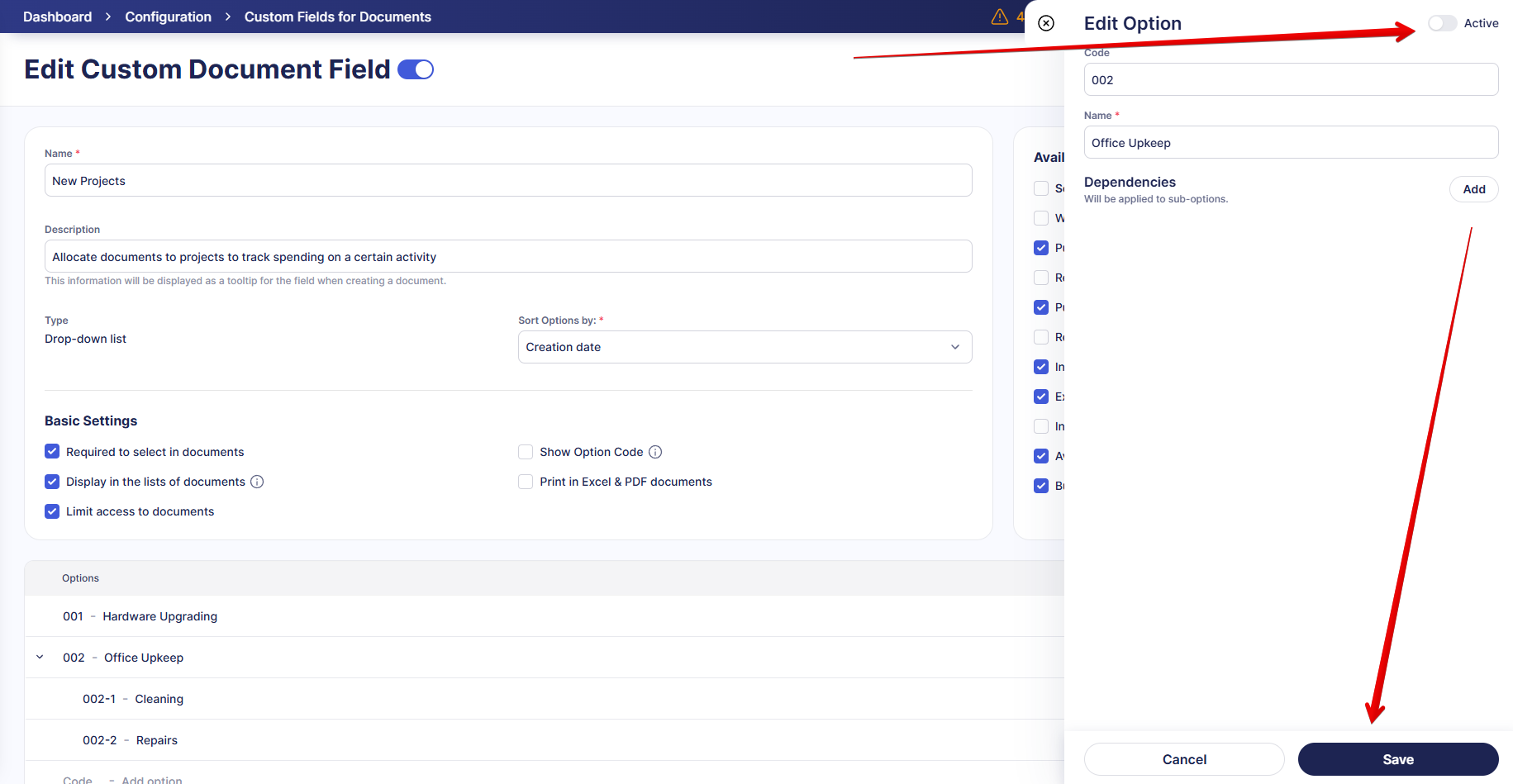Enable Print in Excel & PDF documents

[x=526, y=482]
